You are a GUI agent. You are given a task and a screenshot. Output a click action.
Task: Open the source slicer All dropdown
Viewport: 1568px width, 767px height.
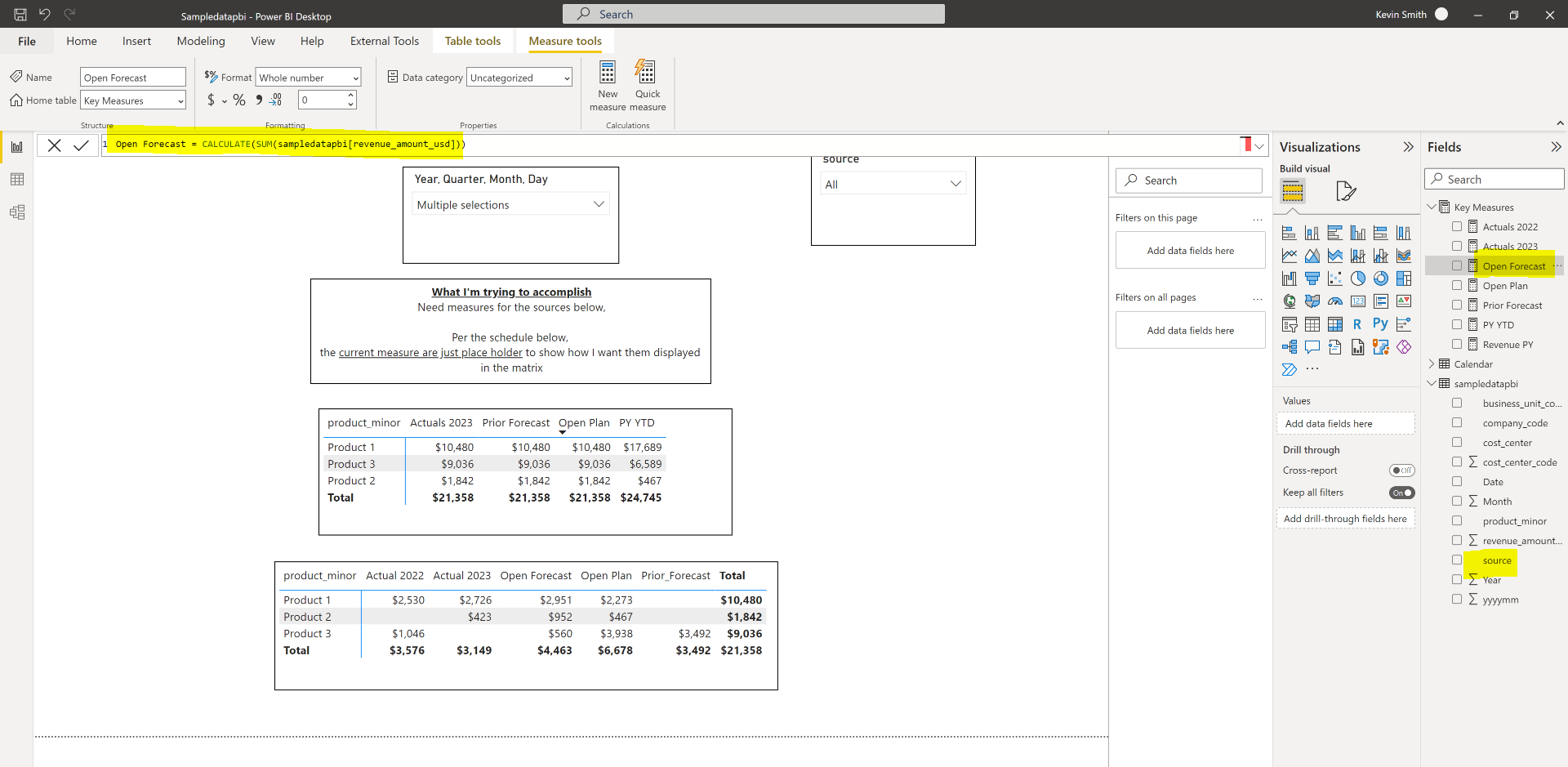click(893, 185)
